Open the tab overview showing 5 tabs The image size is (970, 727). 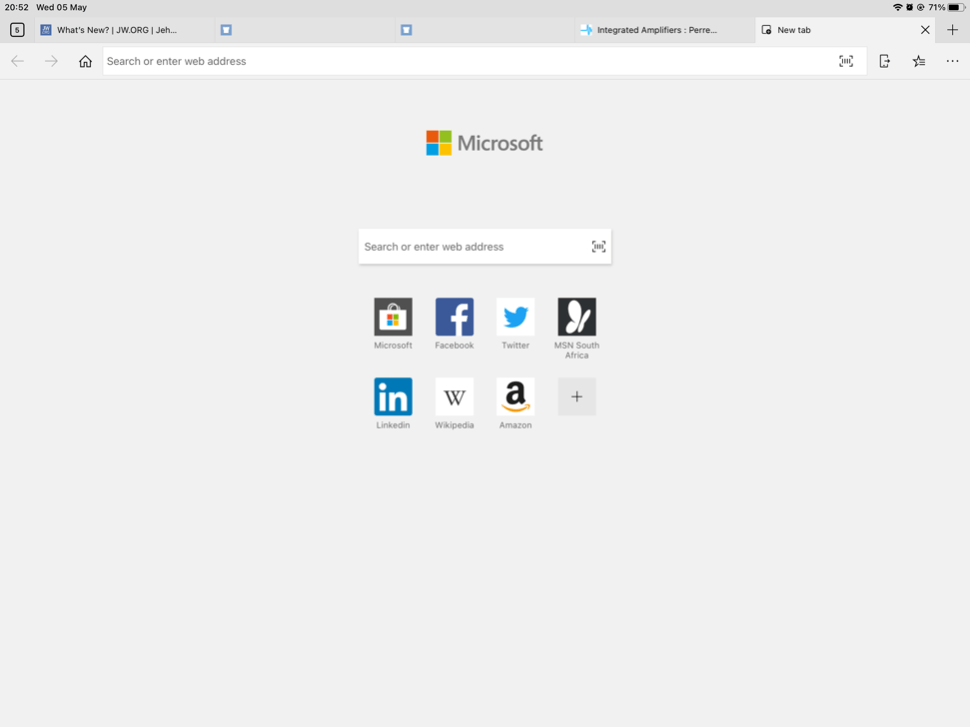[x=17, y=30]
